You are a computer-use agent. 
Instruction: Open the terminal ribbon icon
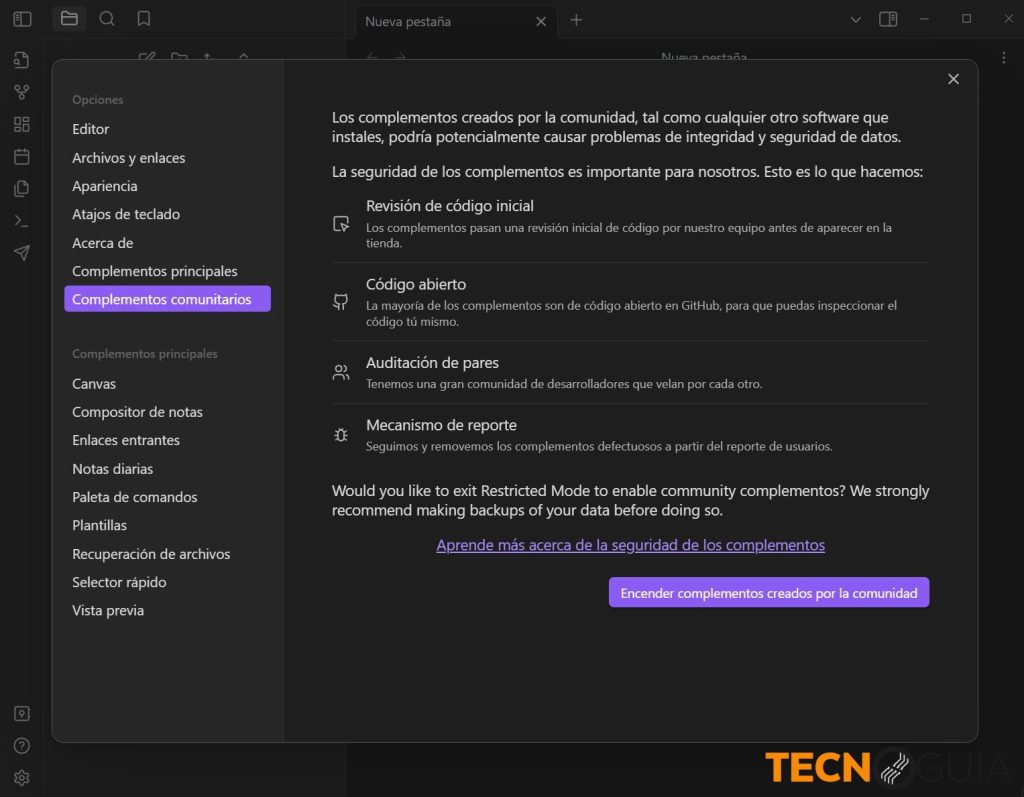pyautogui.click(x=22, y=220)
